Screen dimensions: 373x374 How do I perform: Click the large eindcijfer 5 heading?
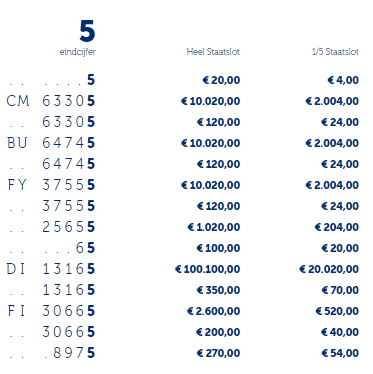coord(87,31)
